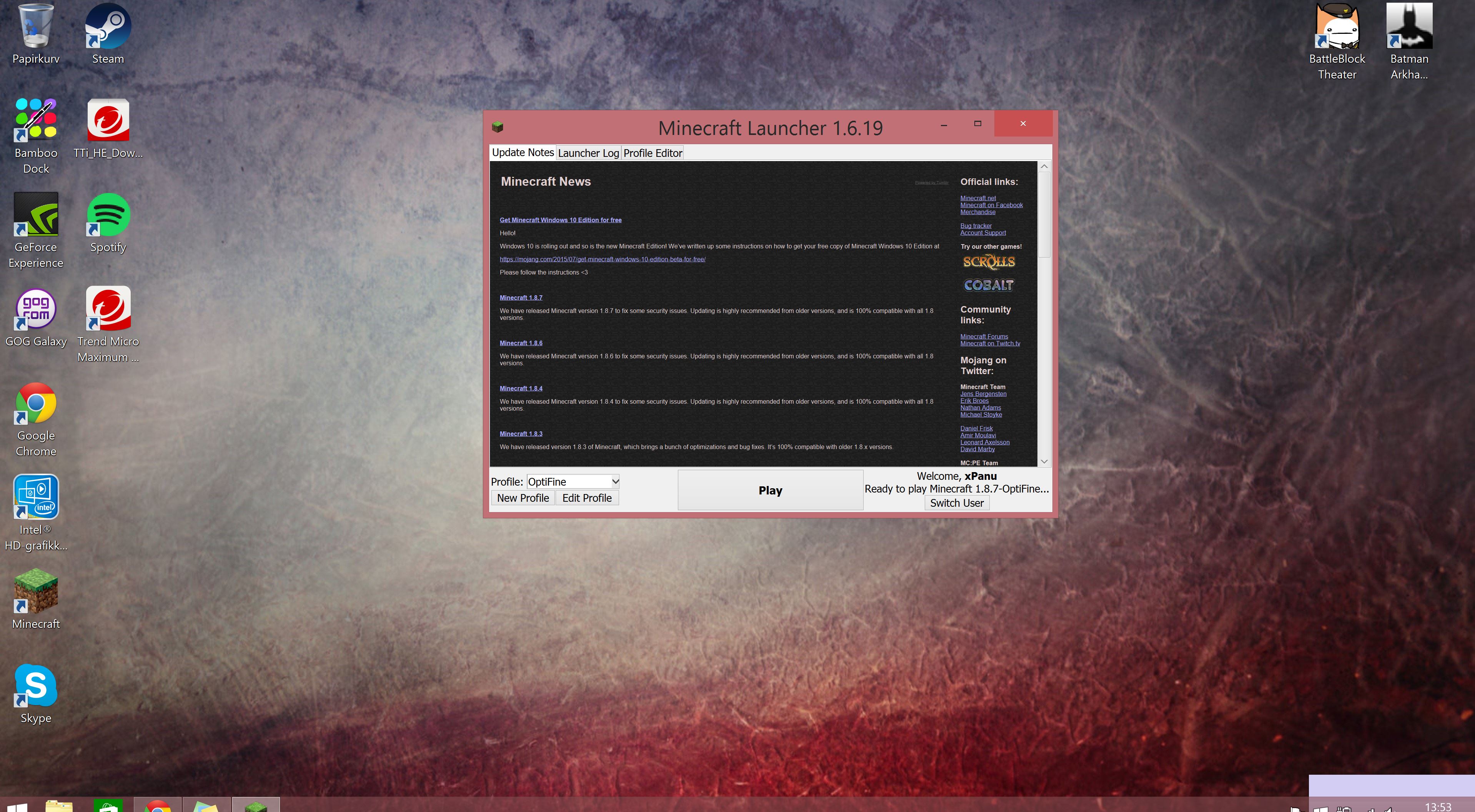Click the Edit Profile button
The image size is (1475, 812).
tap(587, 498)
